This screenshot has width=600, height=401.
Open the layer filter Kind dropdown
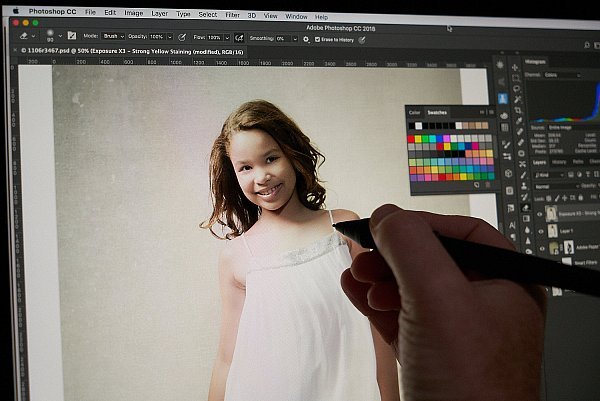click(549, 175)
